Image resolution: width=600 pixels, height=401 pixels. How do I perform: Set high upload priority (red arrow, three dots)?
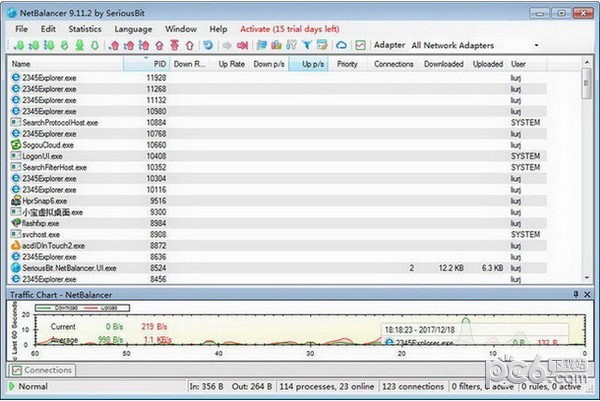point(144,46)
